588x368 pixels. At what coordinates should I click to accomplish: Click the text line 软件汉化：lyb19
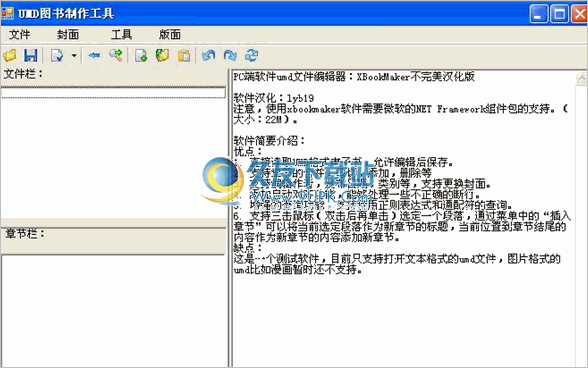click(x=274, y=98)
